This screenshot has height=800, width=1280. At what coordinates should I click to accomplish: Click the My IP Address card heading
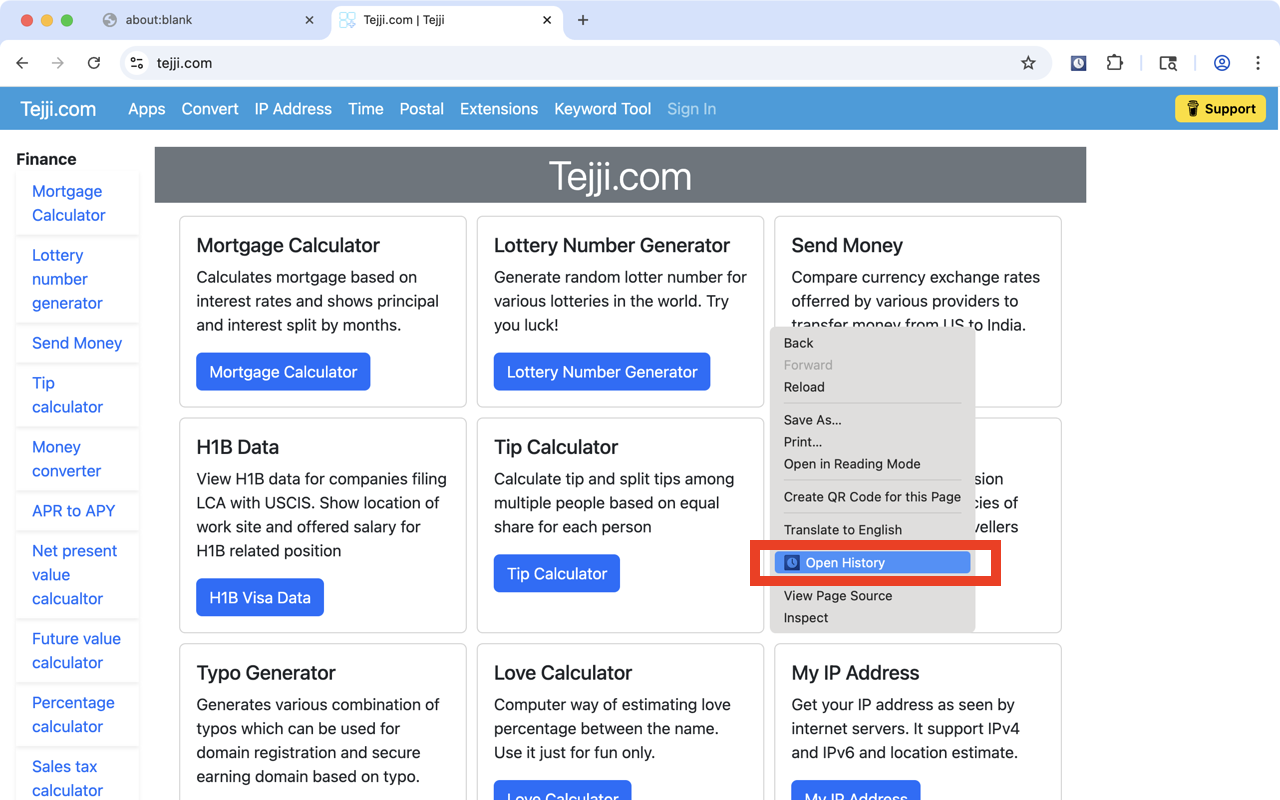click(x=855, y=673)
